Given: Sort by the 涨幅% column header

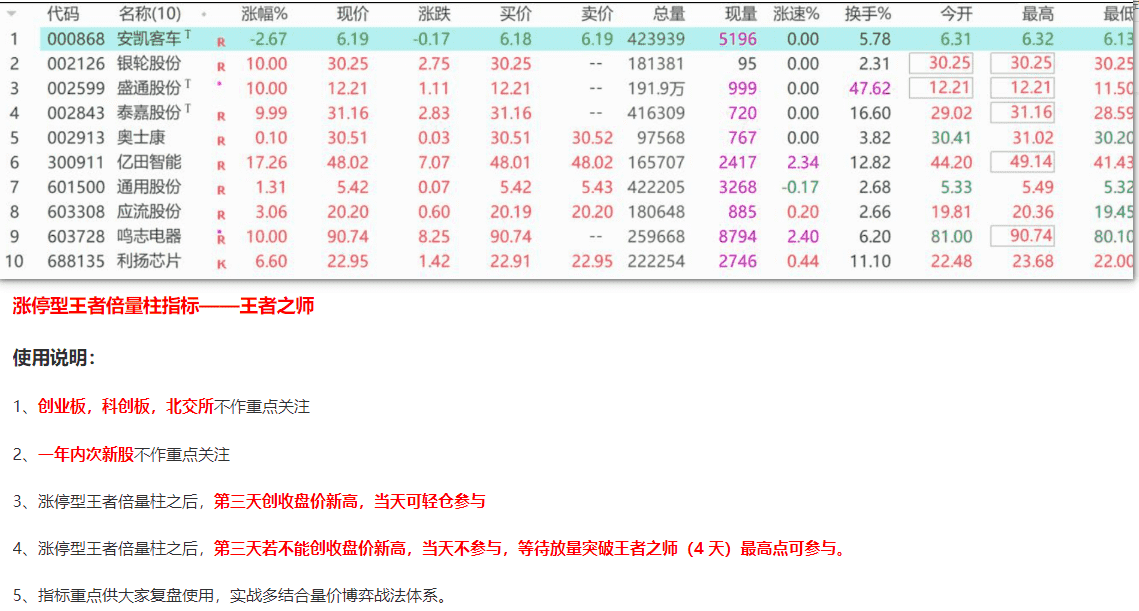Looking at the screenshot, I should tap(264, 14).
